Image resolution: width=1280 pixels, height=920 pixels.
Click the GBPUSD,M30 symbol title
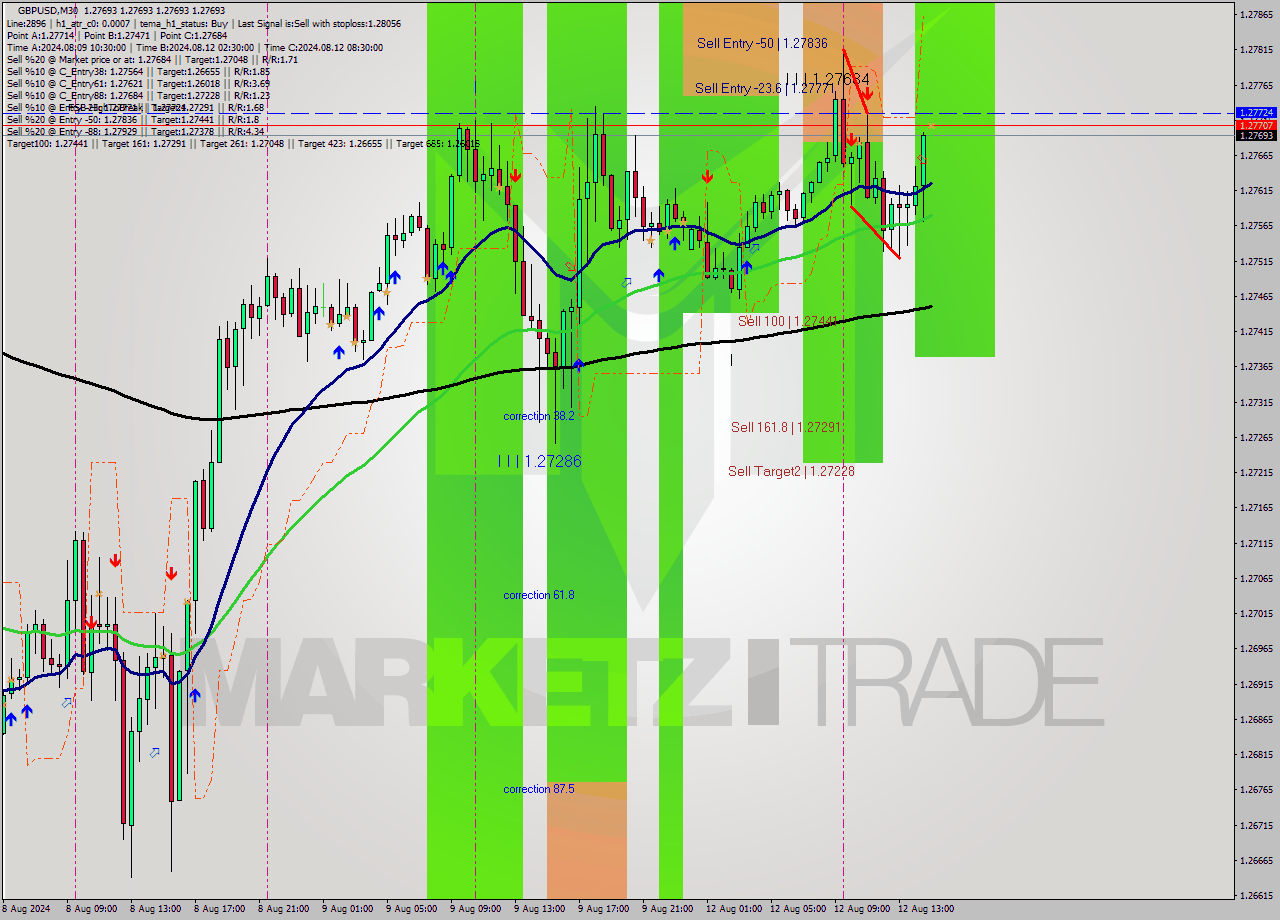48,11
